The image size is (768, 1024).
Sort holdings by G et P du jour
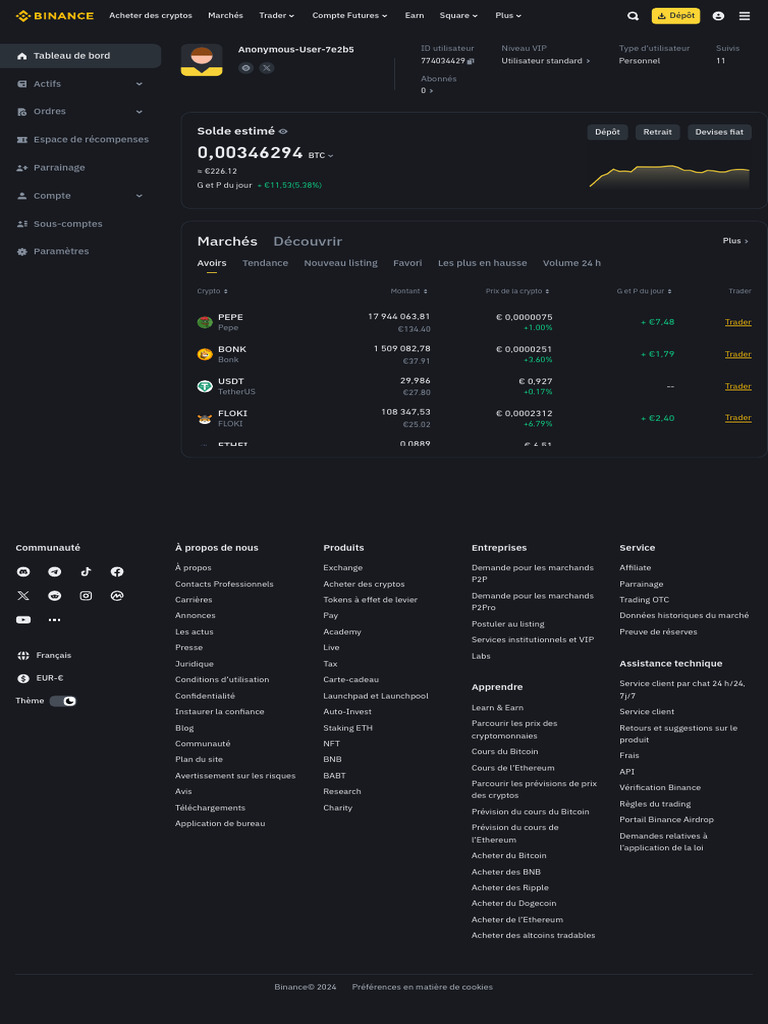[x=644, y=291]
